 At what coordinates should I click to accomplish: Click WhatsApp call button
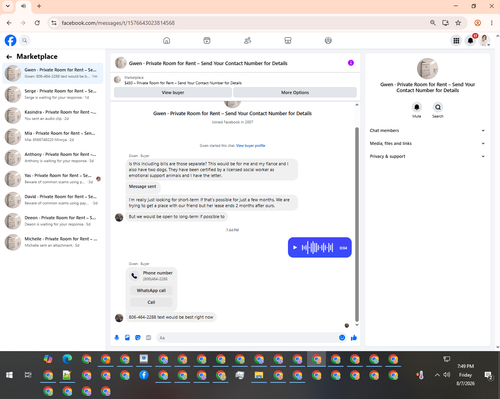pyautogui.click(x=151, y=290)
